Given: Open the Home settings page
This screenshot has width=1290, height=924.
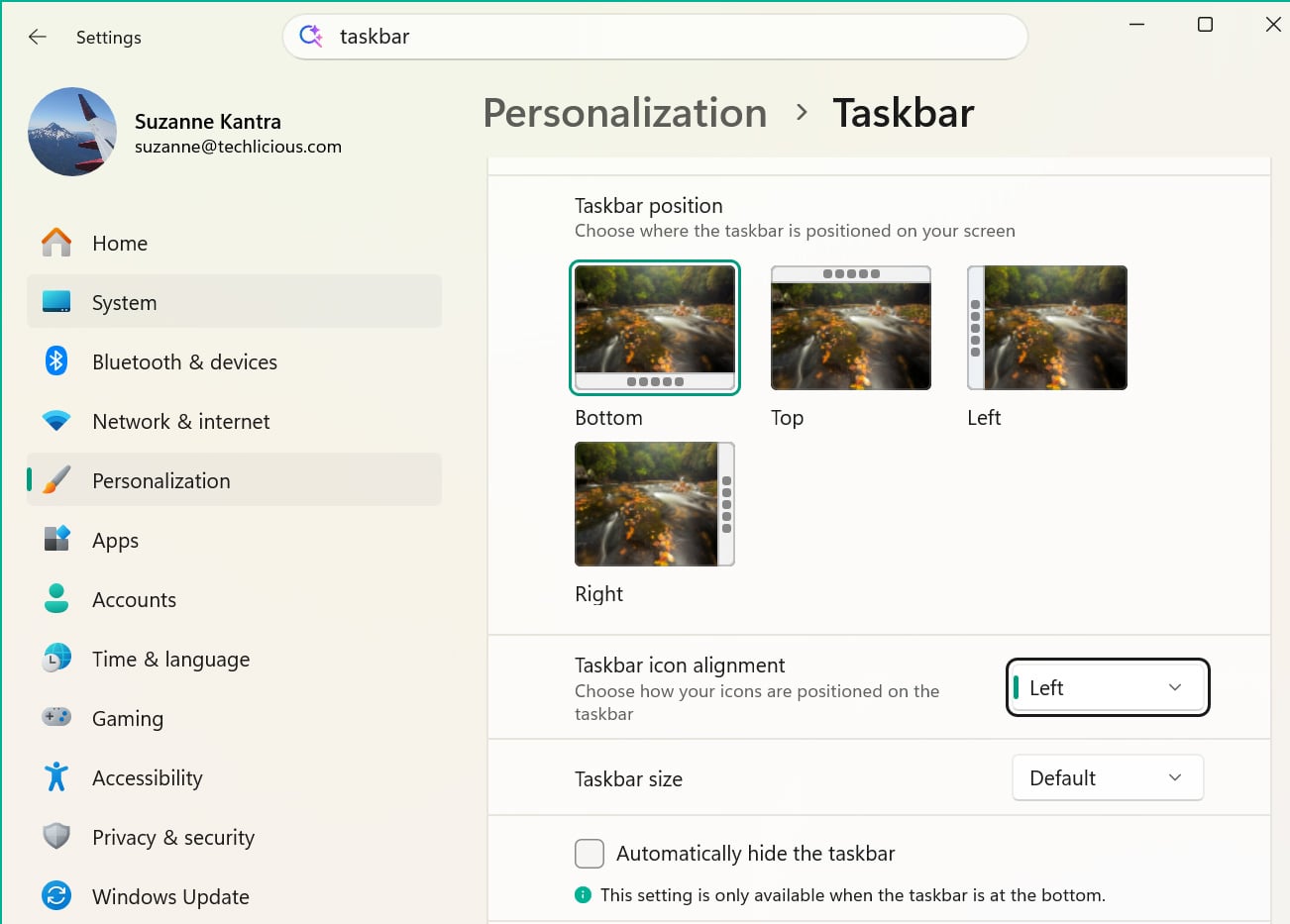Looking at the screenshot, I should click(x=235, y=243).
